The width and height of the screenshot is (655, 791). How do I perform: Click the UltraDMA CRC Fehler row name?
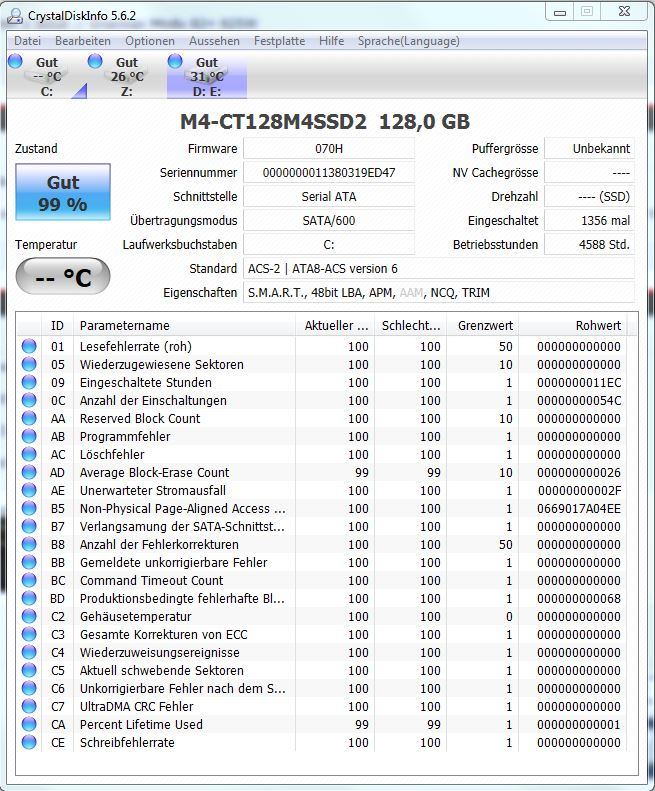[x=136, y=706]
